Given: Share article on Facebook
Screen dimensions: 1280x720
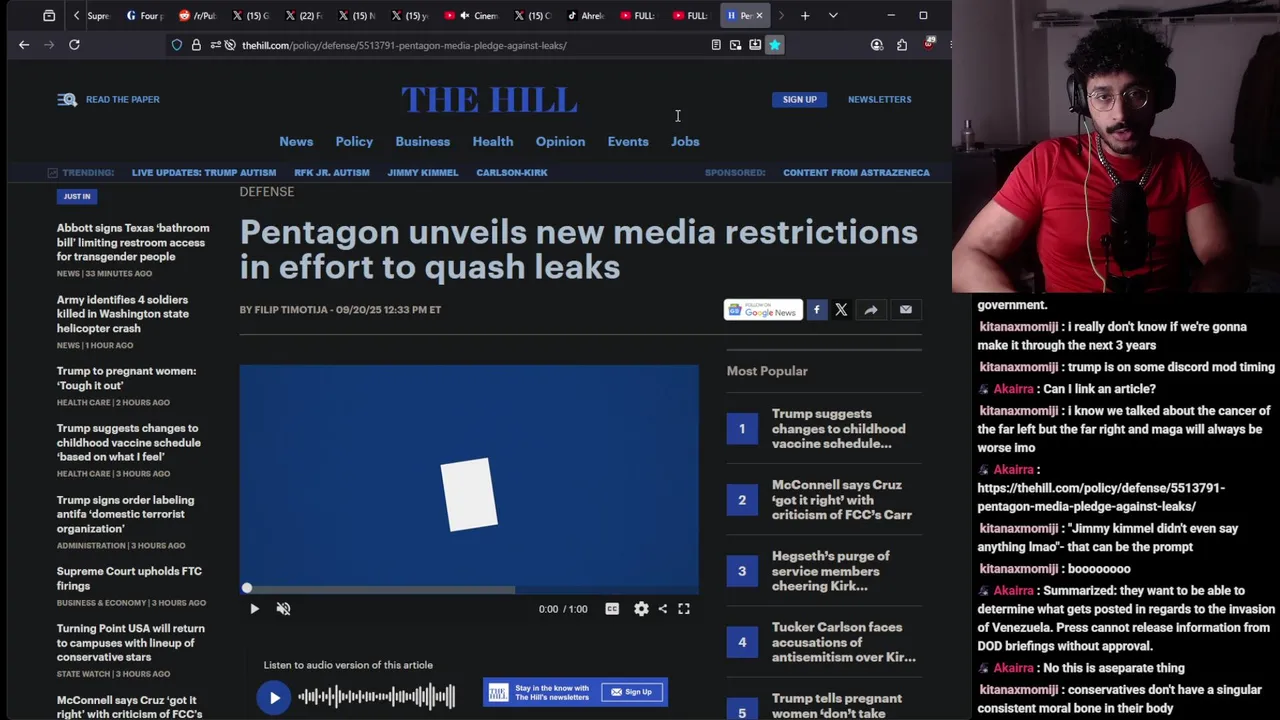Looking at the screenshot, I should pos(816,310).
